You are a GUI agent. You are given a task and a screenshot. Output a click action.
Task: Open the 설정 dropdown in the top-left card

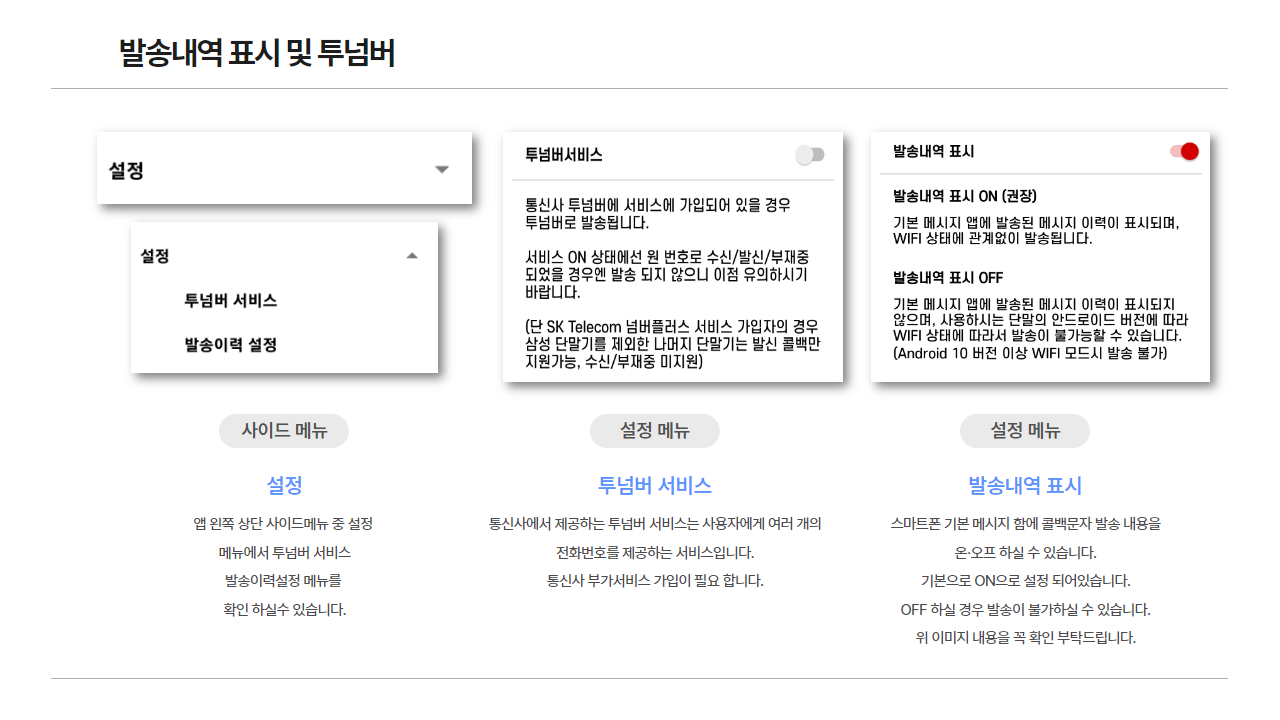[x=284, y=170]
